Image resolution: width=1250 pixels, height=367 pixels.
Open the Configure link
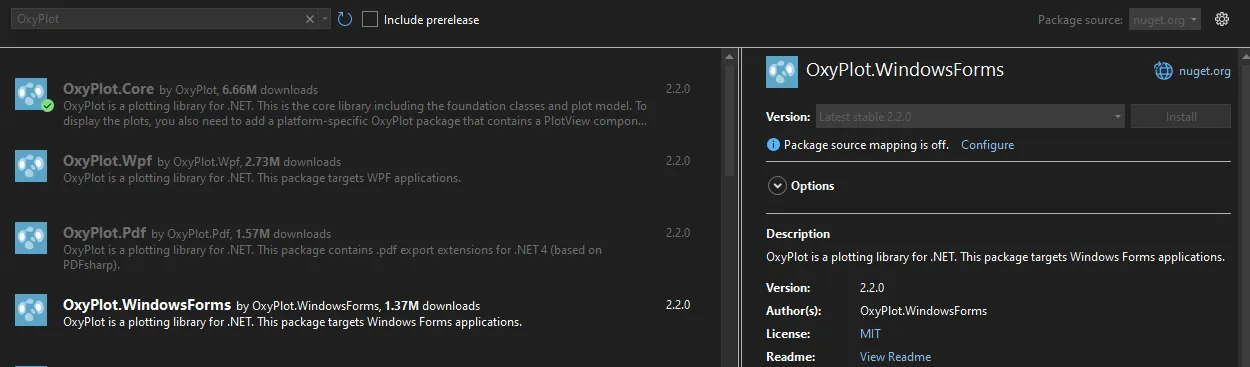[x=987, y=145]
